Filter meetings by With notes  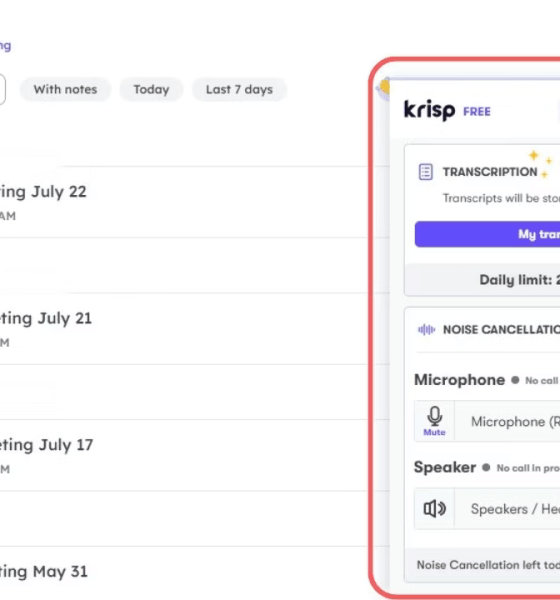[65, 90]
